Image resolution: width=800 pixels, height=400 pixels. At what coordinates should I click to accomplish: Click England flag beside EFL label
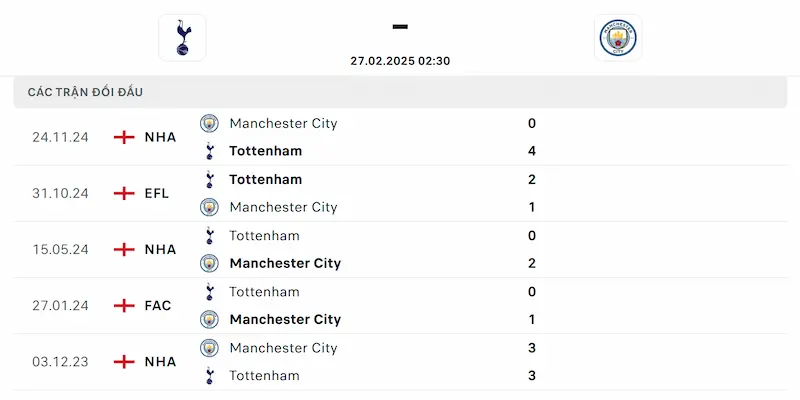(124, 193)
